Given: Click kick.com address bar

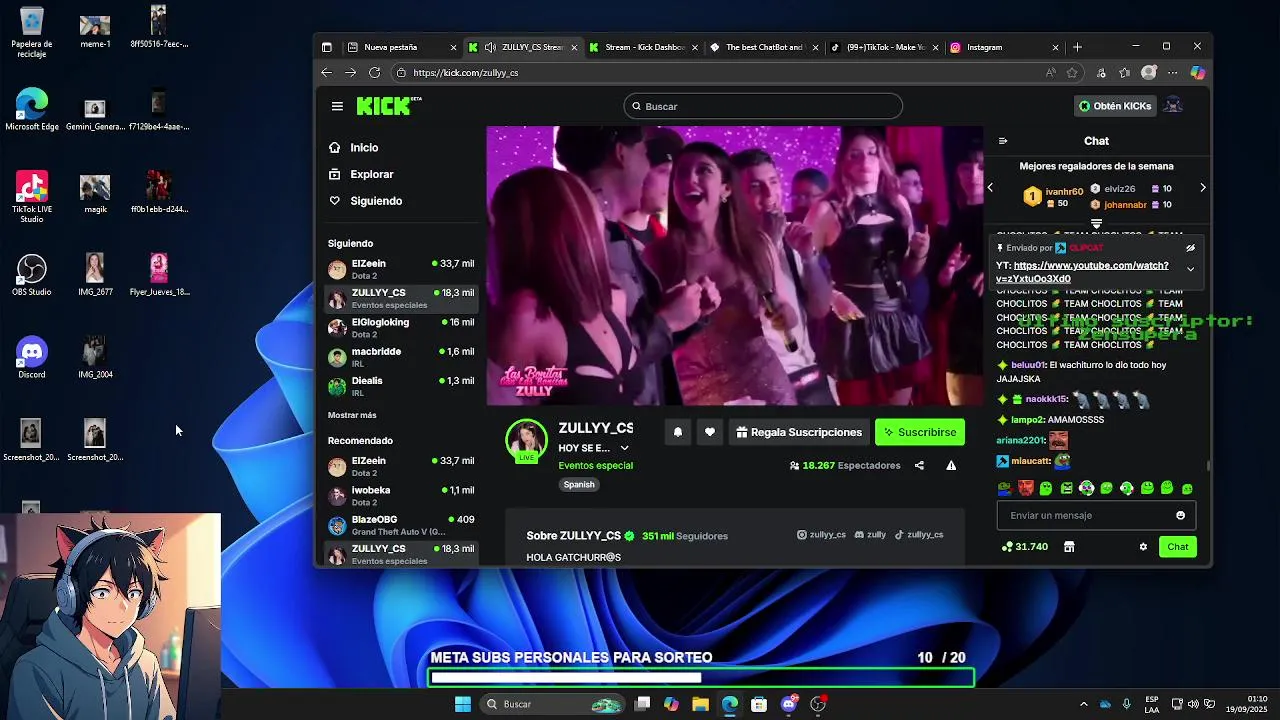Looking at the screenshot, I should coord(715,72).
